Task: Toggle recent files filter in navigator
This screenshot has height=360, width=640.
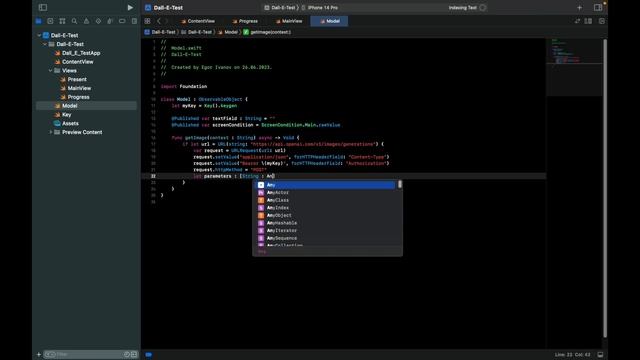Action: coord(127,354)
